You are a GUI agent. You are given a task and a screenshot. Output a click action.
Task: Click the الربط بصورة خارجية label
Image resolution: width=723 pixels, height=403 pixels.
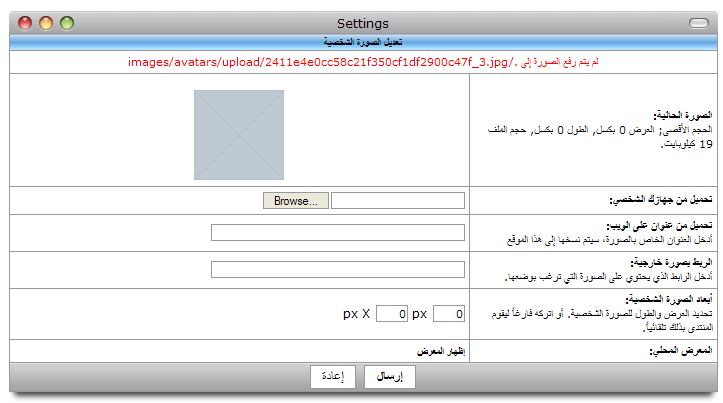click(671, 262)
